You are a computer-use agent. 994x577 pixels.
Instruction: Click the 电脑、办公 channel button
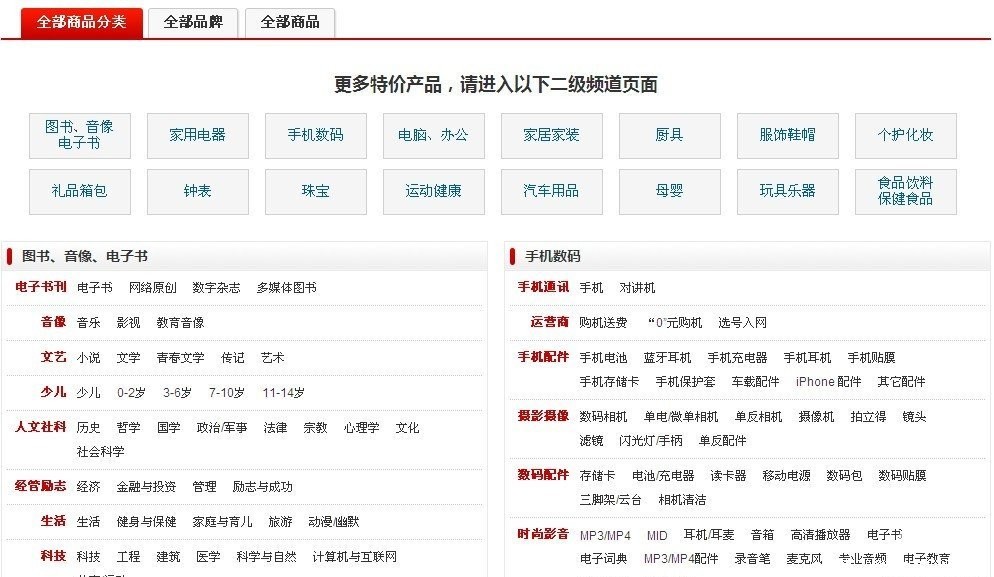434,136
